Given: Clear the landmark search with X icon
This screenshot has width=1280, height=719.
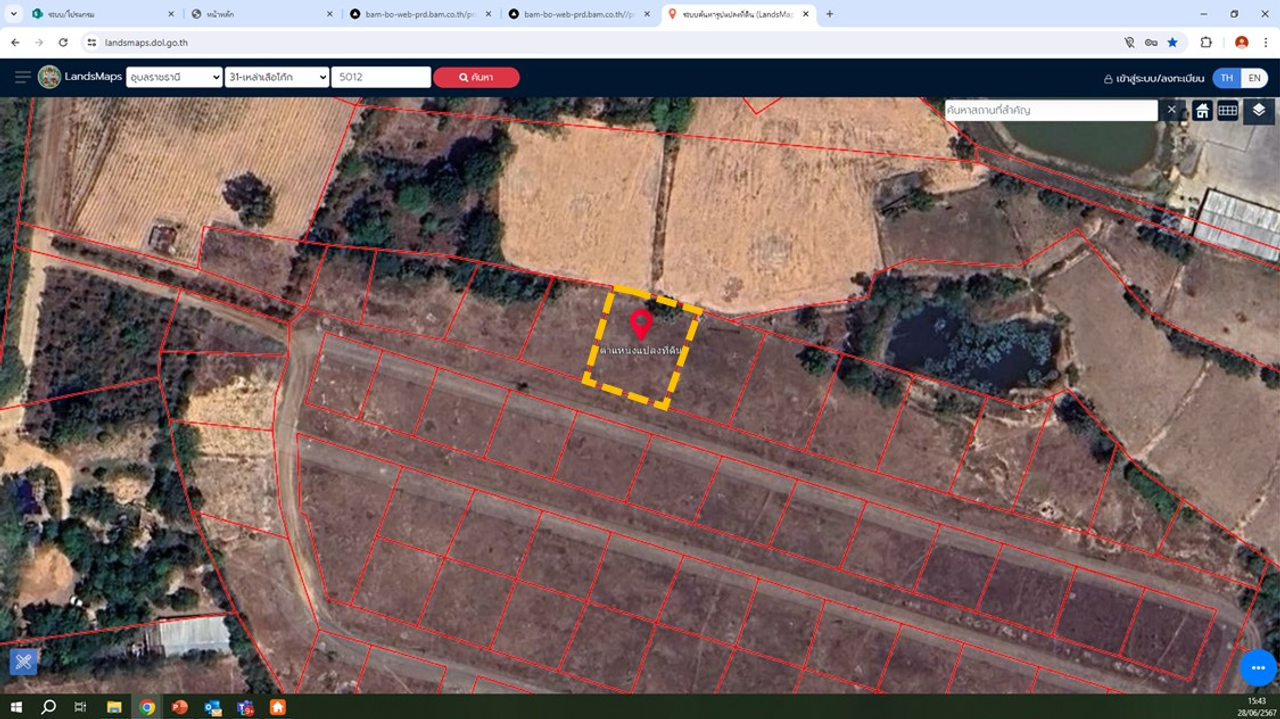Looking at the screenshot, I should point(1172,110).
